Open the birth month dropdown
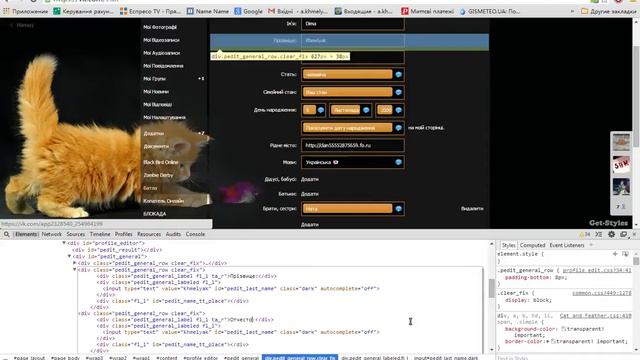Image resolution: width=640 pixels, height=360 pixels. (x=351, y=110)
